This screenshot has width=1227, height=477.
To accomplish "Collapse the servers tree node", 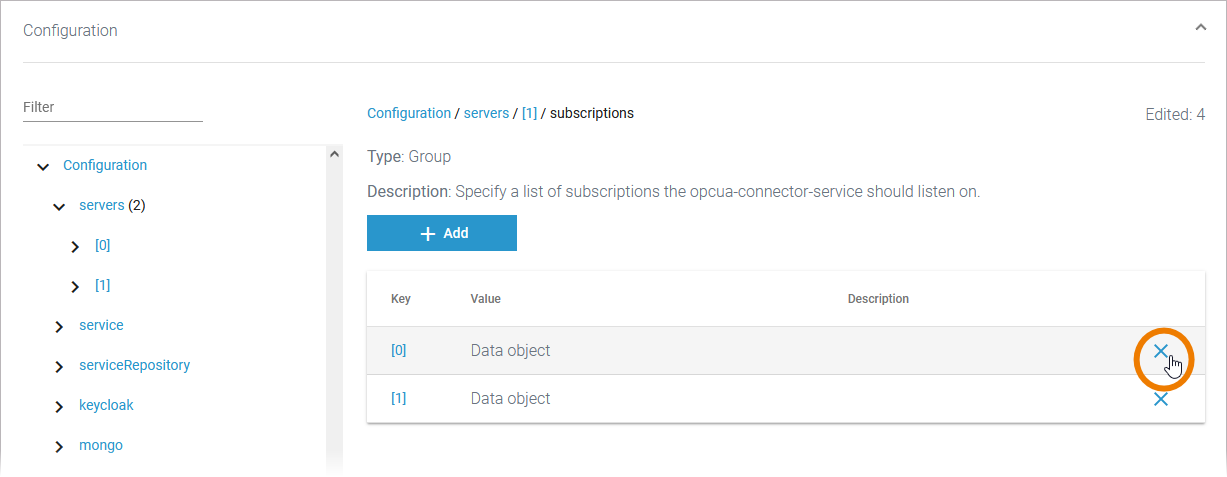I will coord(59,206).
